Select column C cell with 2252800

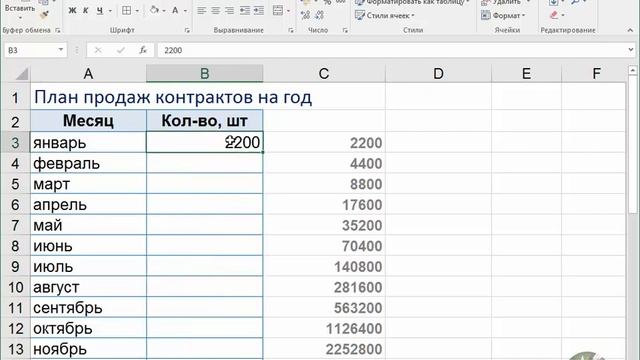(x=324, y=349)
